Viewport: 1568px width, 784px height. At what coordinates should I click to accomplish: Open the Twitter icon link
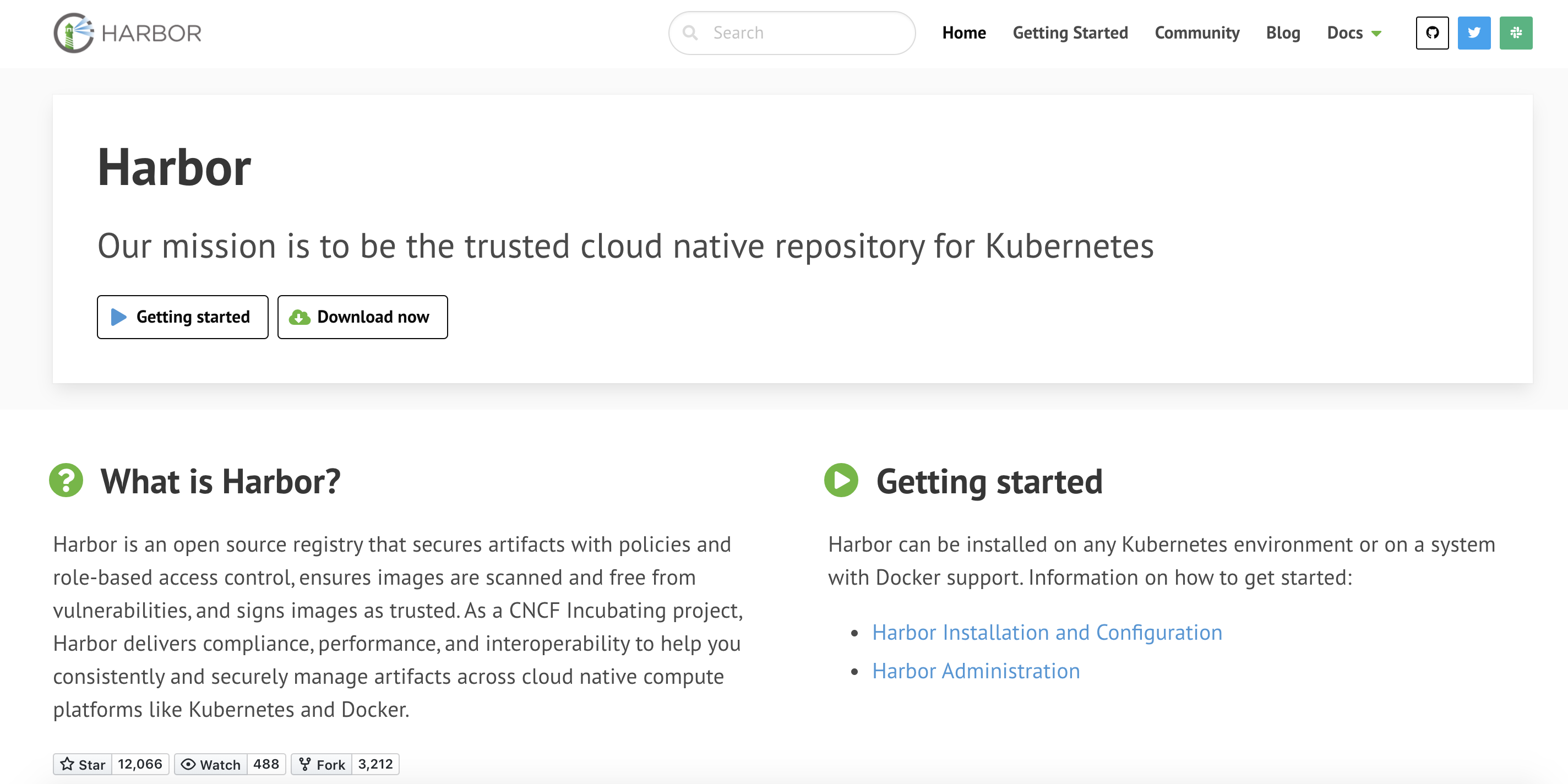click(1474, 33)
